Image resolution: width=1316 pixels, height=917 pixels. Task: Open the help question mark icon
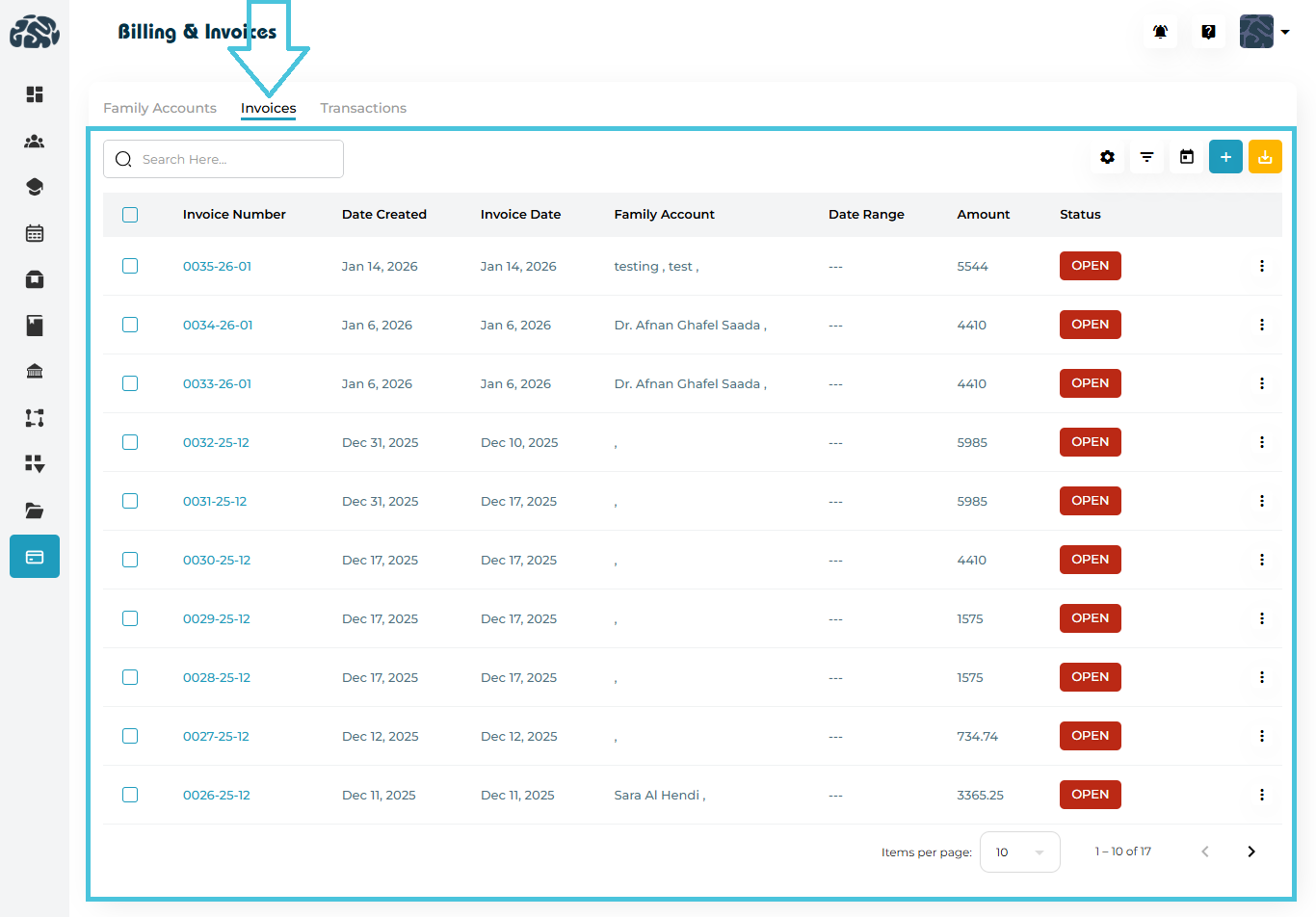(x=1208, y=32)
